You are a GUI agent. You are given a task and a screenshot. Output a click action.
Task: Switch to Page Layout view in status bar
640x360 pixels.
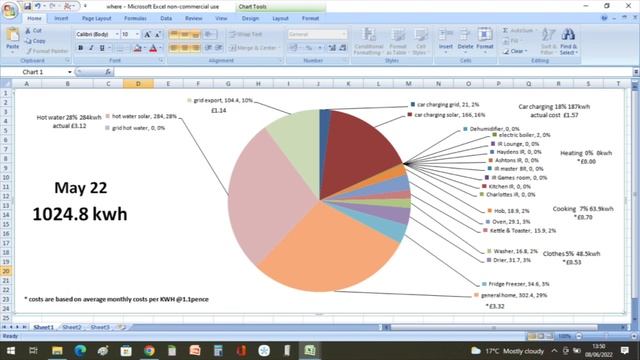(540, 336)
